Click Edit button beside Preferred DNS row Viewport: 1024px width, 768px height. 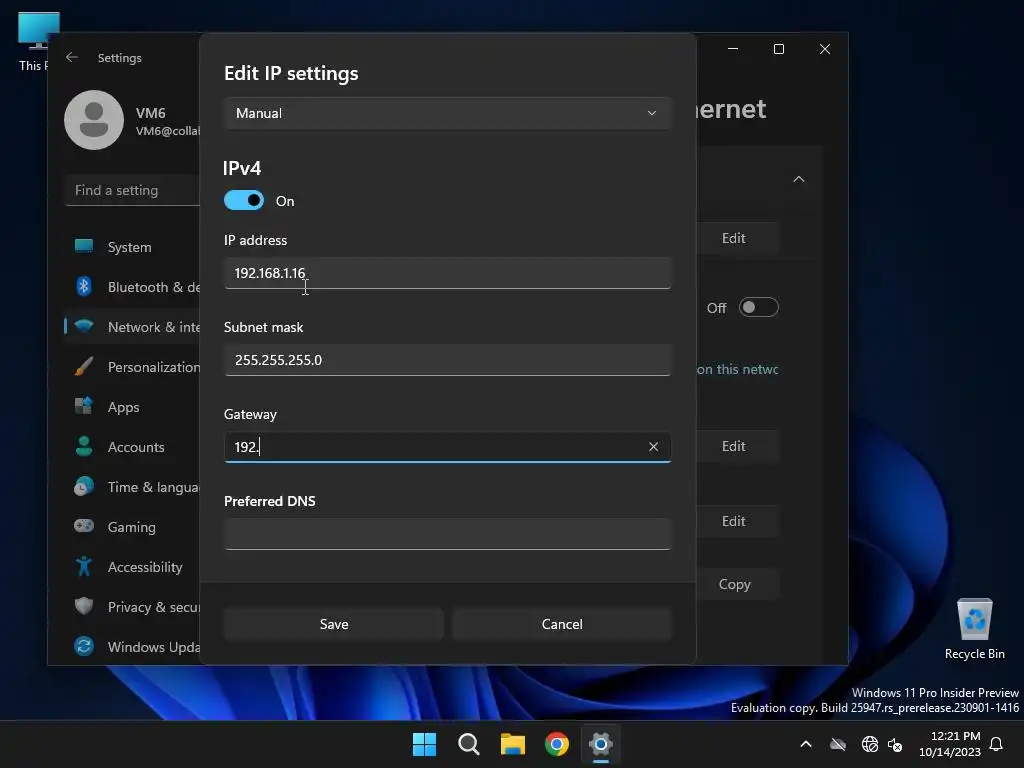click(x=737, y=521)
